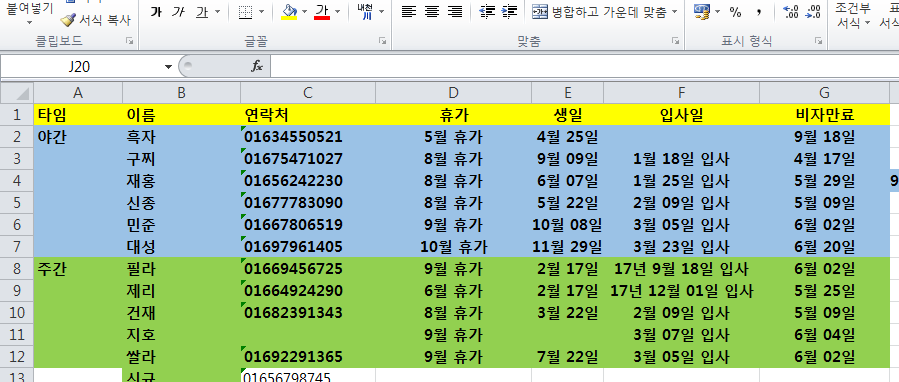Click the 1월 18일 입사 cell
The width and height of the screenshot is (899, 382).
(x=681, y=159)
